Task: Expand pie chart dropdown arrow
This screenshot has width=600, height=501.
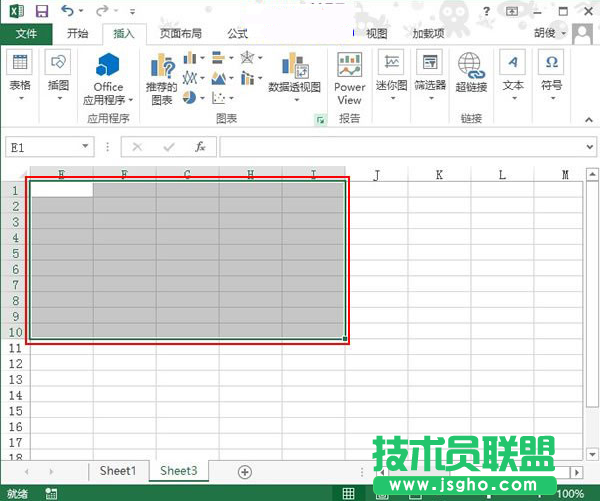Action: [x=202, y=98]
